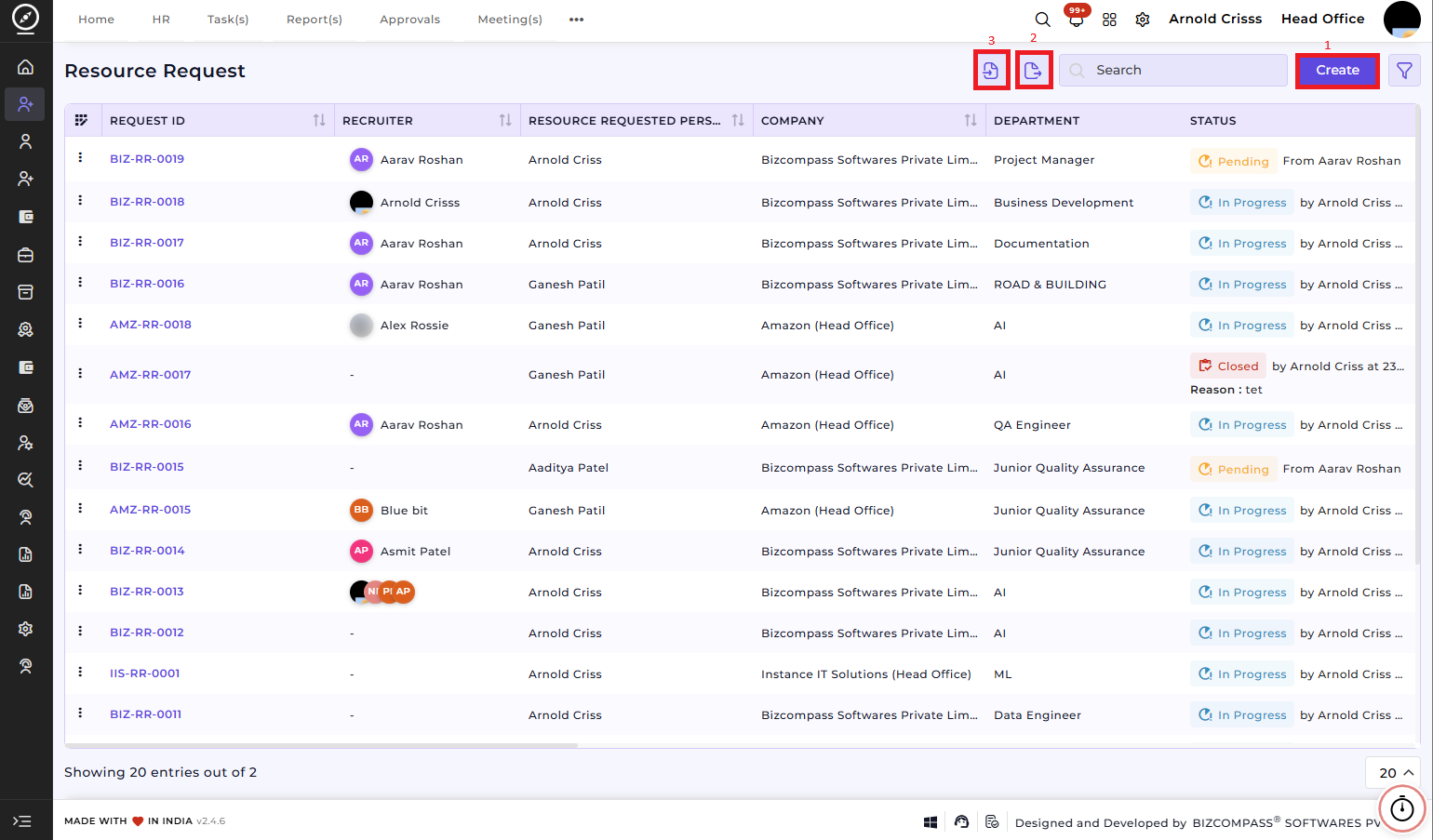Click the Closed status badge for AMZ-RR-0017
The width and height of the screenshot is (1433, 840).
pyautogui.click(x=1228, y=366)
